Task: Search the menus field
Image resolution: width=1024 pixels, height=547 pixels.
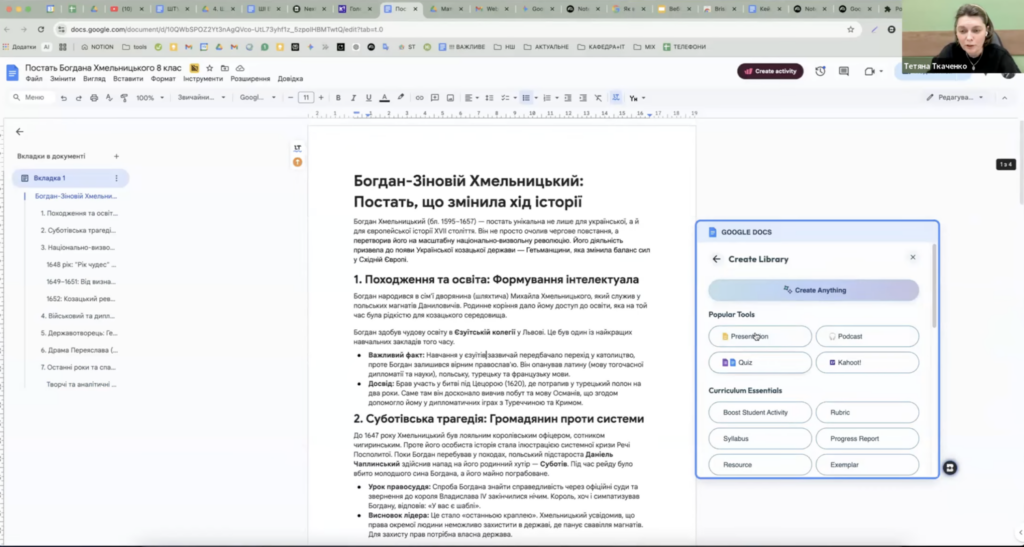Action: click(29, 98)
